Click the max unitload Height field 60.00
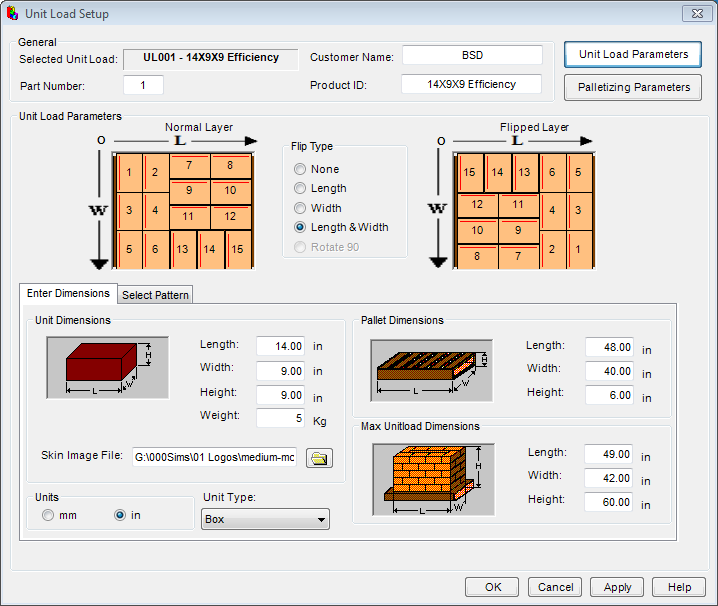Screen dimensions: 718x606 [x=608, y=502]
